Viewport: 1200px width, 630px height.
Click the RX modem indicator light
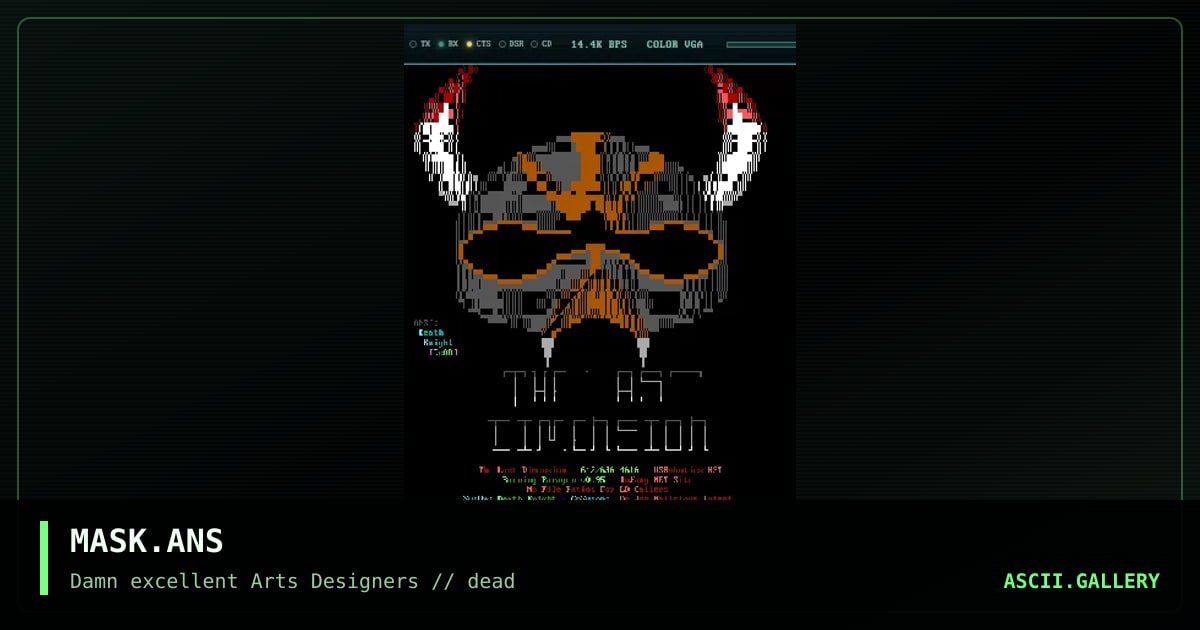click(441, 44)
